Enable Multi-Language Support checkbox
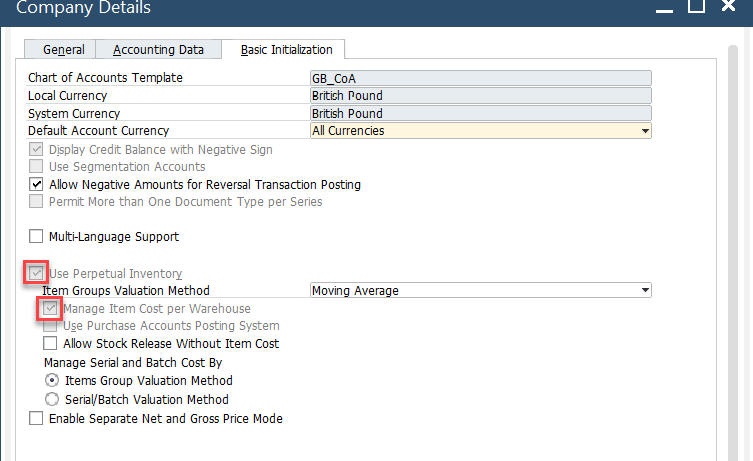 tap(37, 237)
